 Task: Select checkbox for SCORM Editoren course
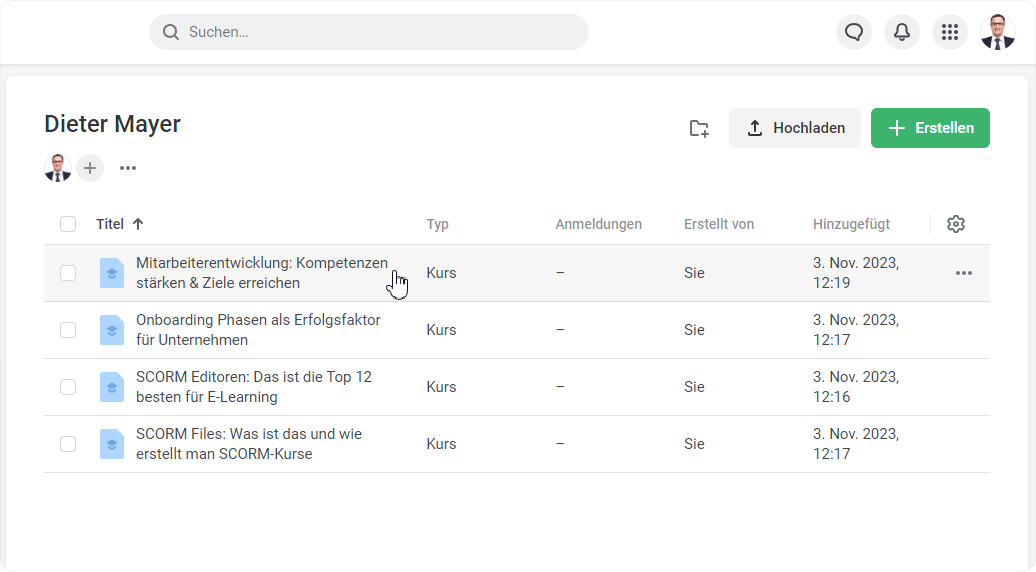pyautogui.click(x=68, y=387)
